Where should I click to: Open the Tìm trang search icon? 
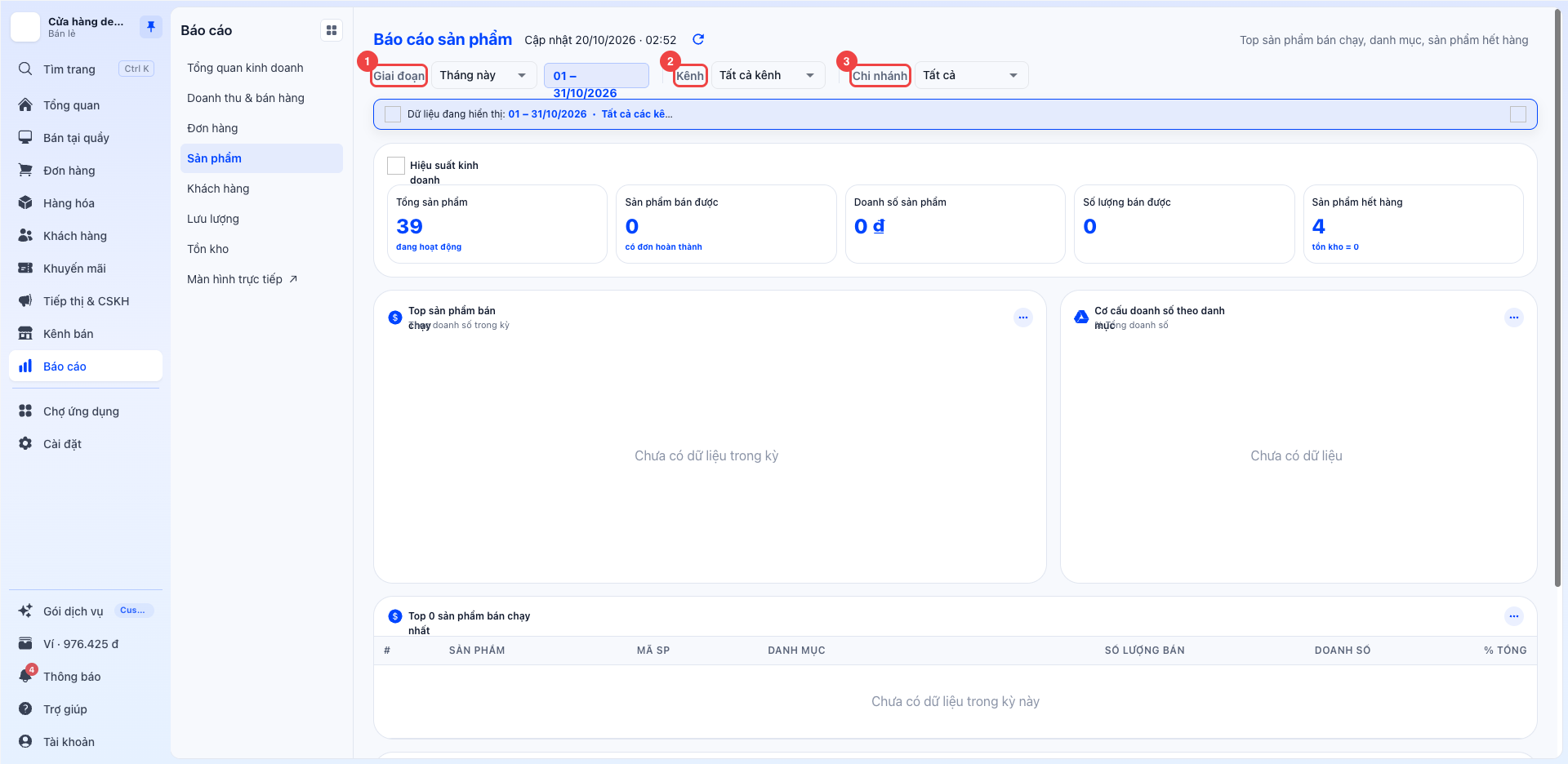pyautogui.click(x=25, y=69)
